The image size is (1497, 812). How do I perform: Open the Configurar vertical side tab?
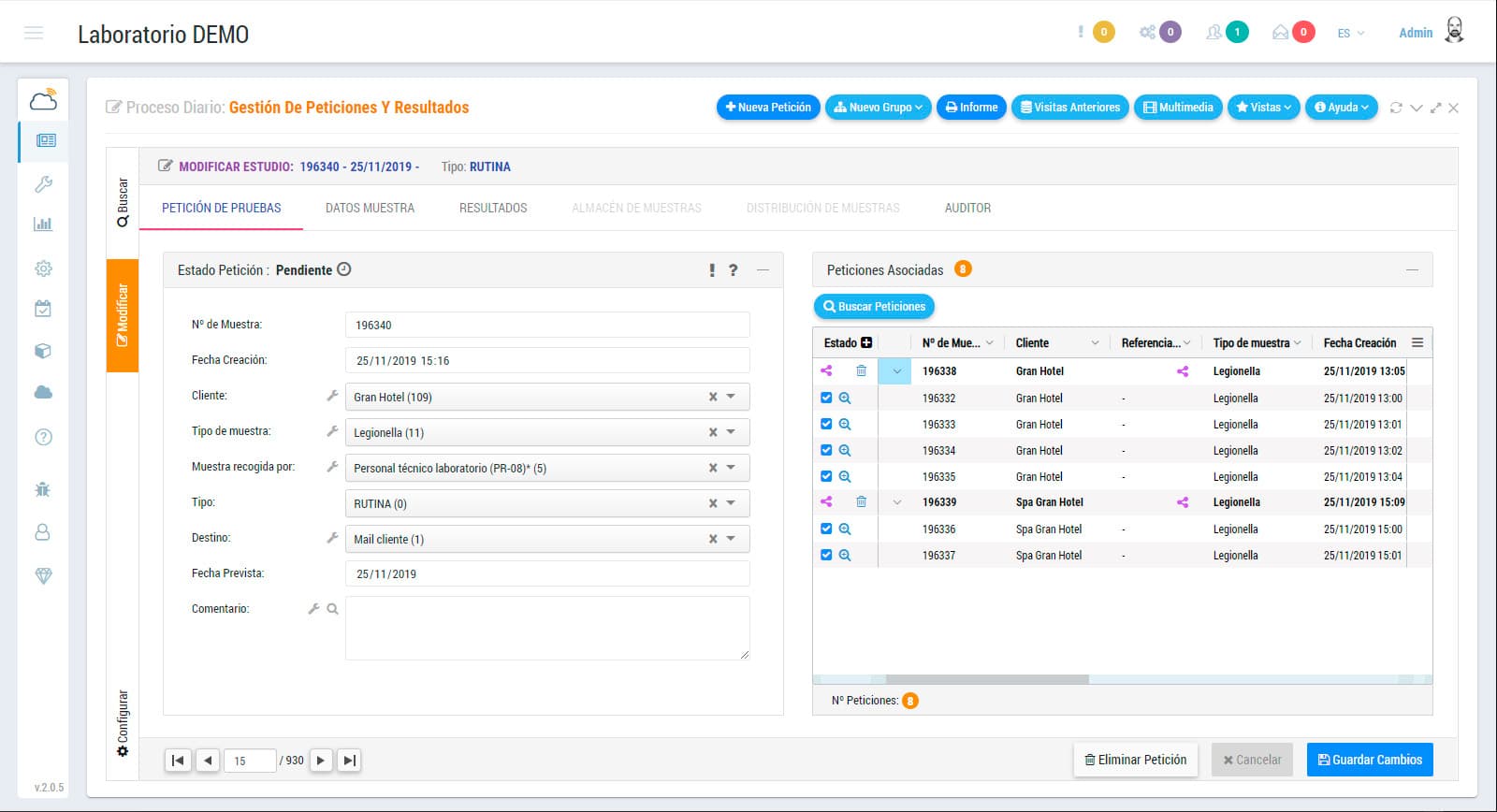click(x=123, y=723)
